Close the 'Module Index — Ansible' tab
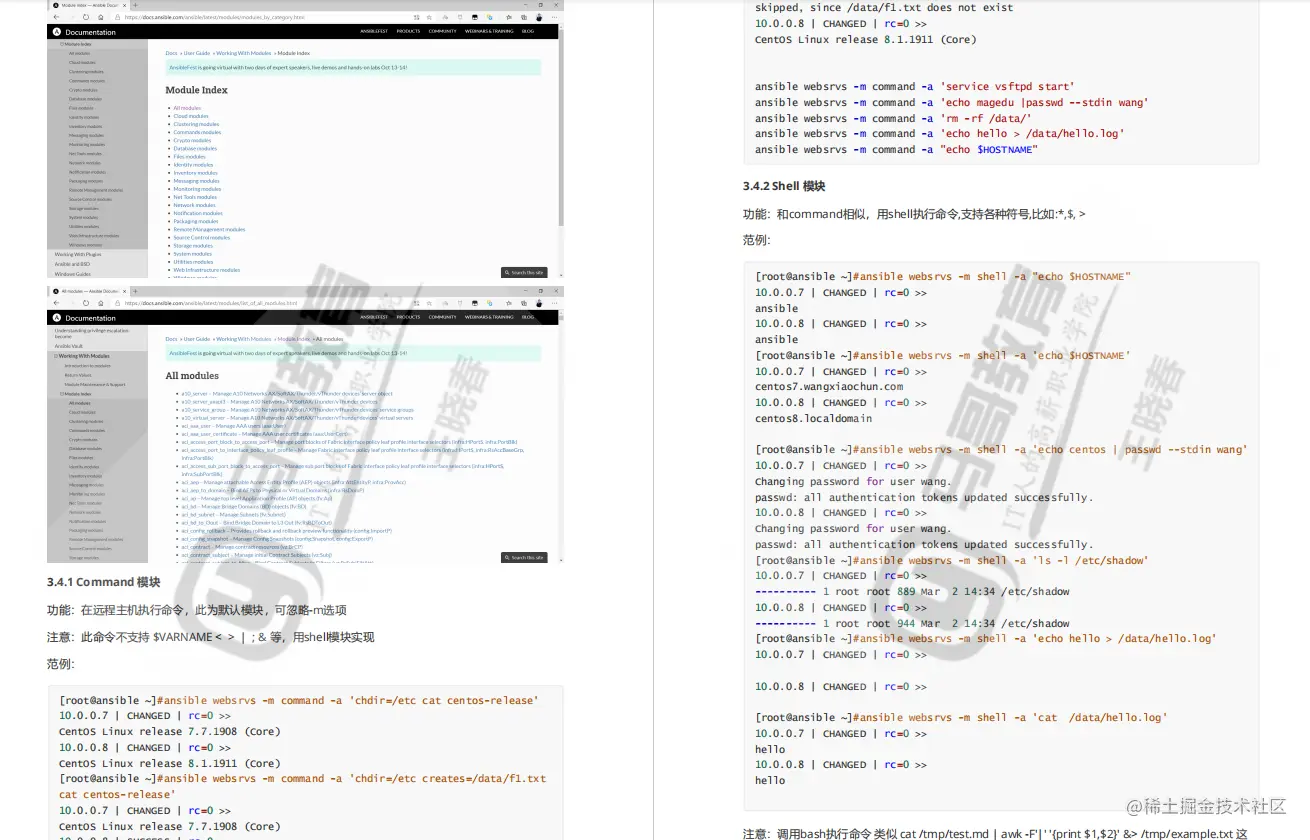The image size is (1310, 840). click(x=125, y=5)
